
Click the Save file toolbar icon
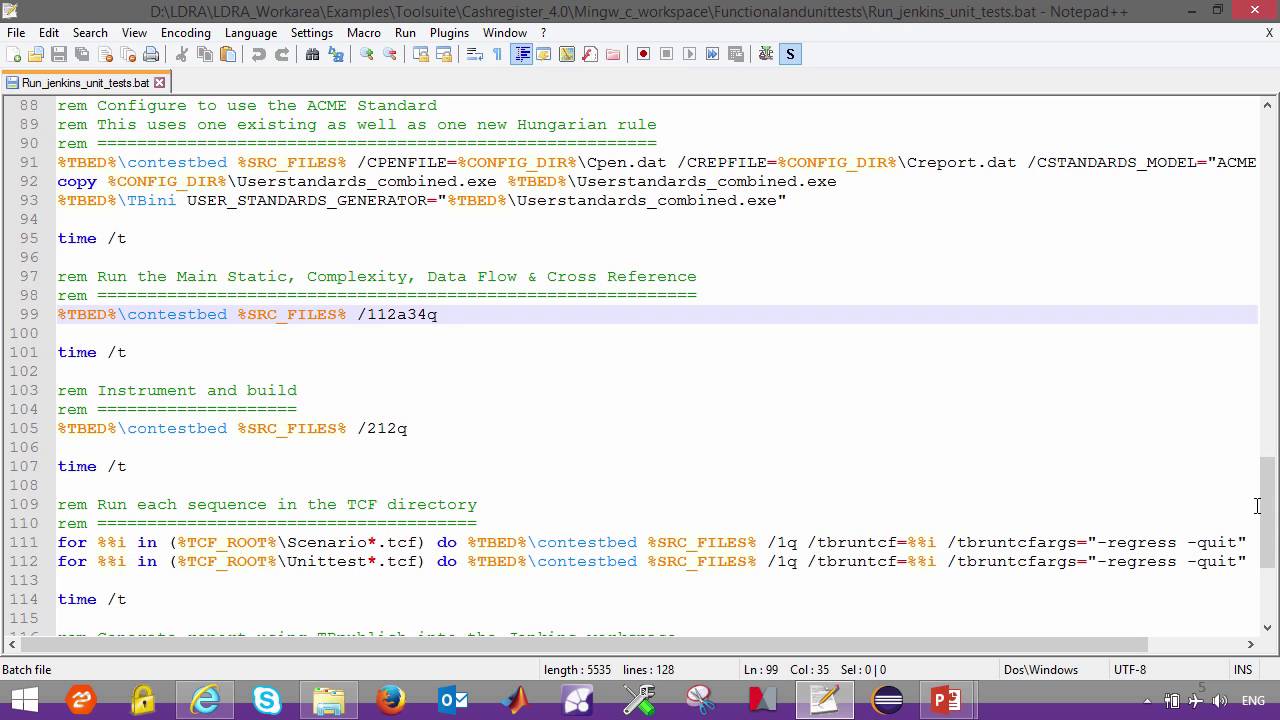click(59, 54)
